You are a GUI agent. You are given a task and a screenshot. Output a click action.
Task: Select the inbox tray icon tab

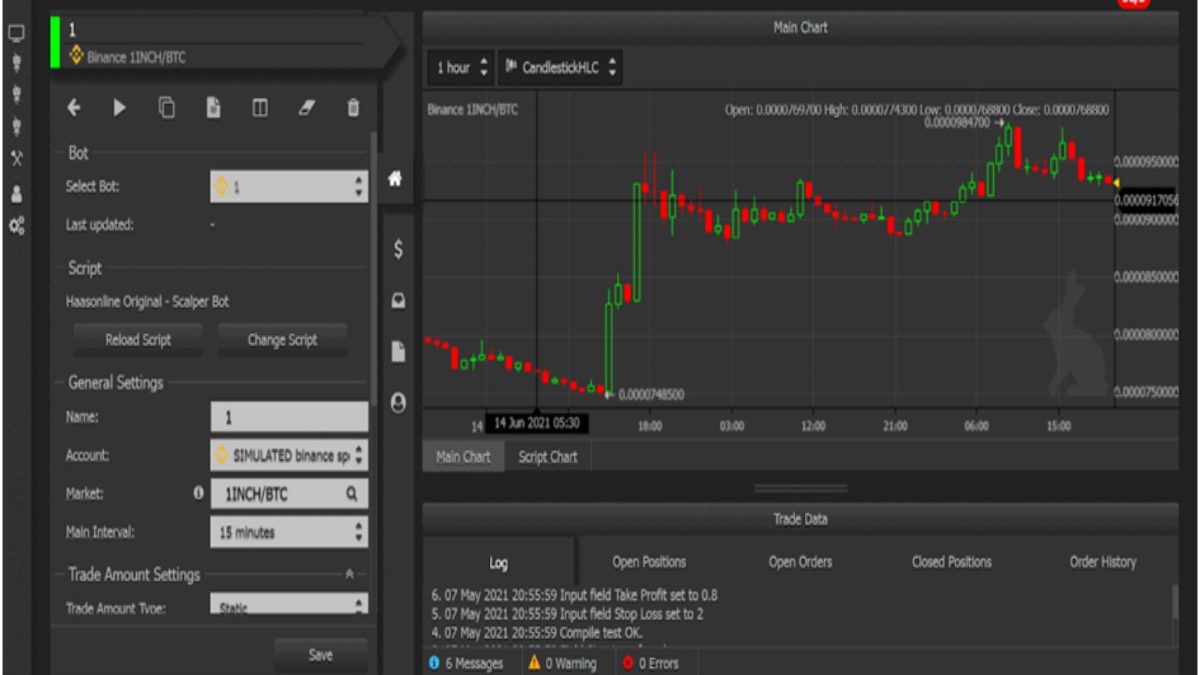click(x=398, y=301)
